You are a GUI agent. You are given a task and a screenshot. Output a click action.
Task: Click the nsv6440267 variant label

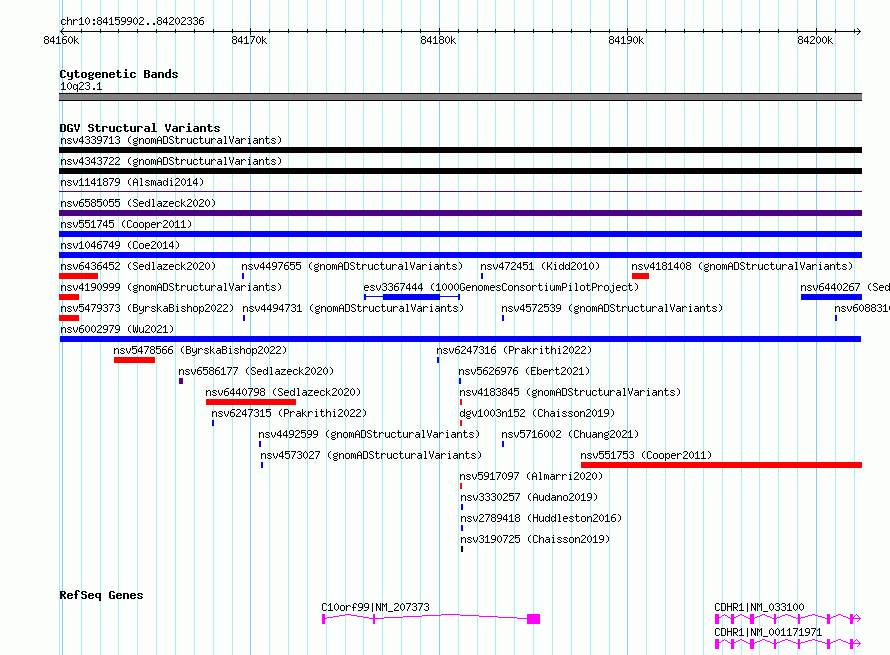845,287
